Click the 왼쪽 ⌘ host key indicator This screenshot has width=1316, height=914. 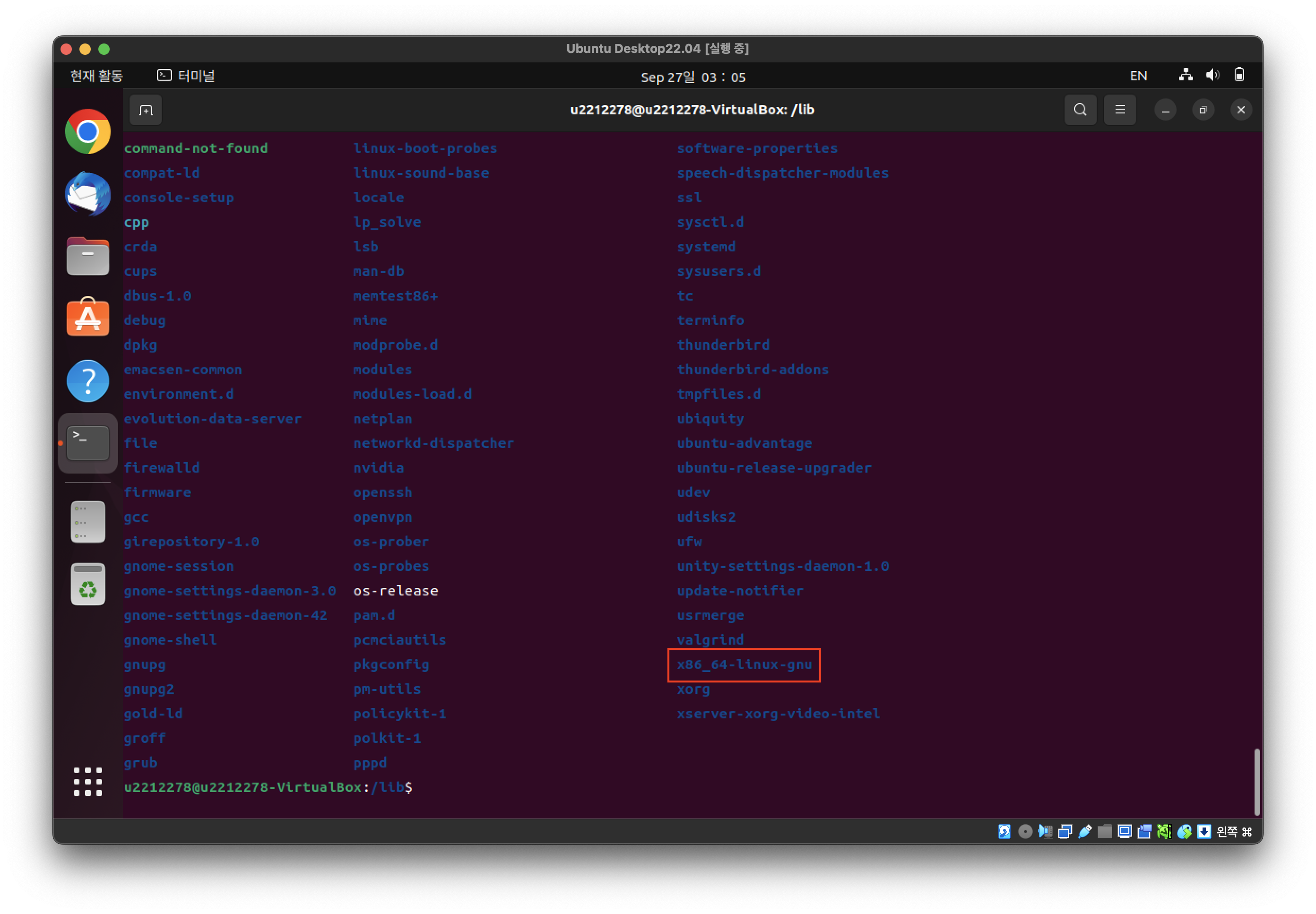1234,832
